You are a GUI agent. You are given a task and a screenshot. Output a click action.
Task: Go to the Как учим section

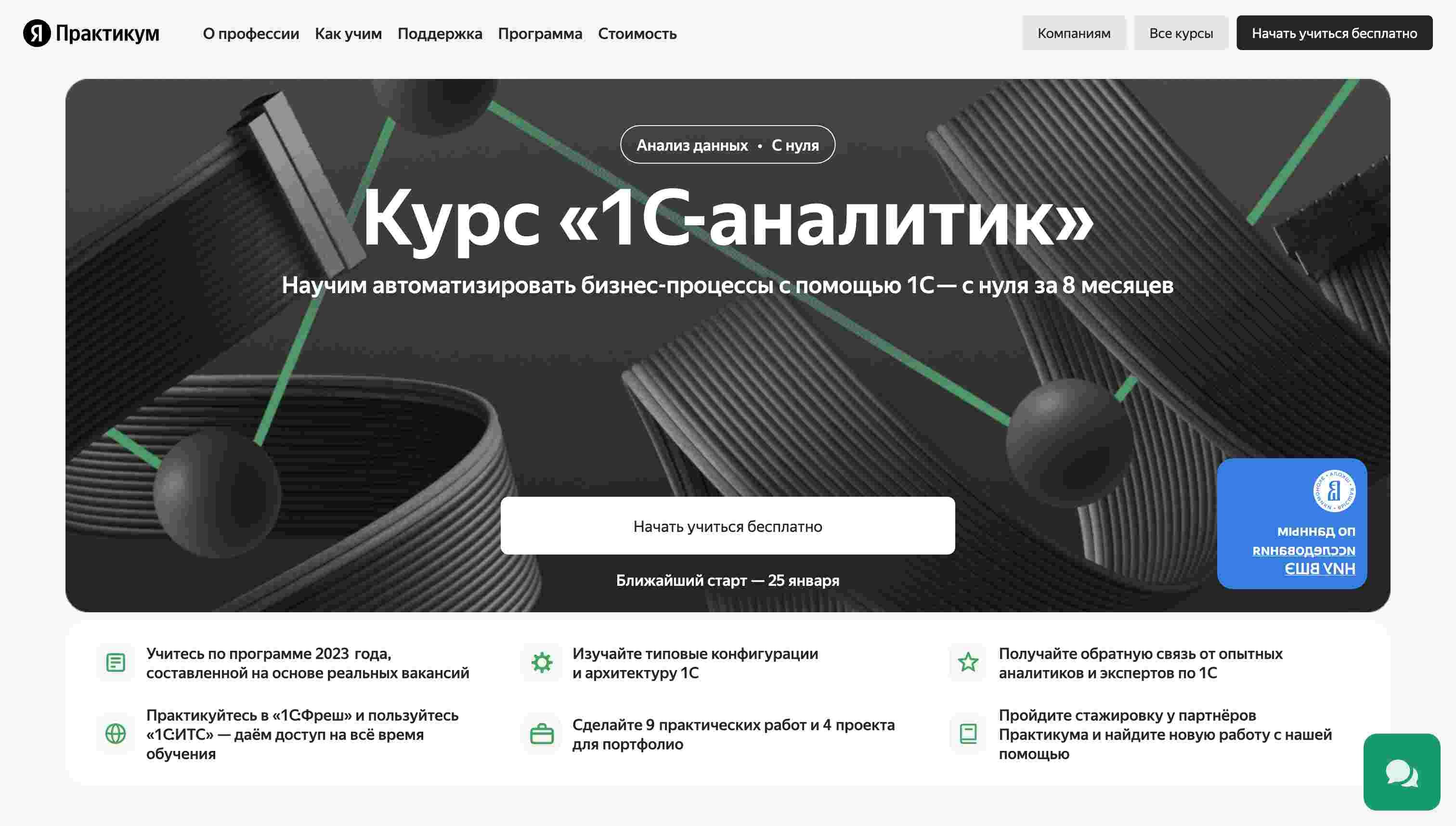349,34
